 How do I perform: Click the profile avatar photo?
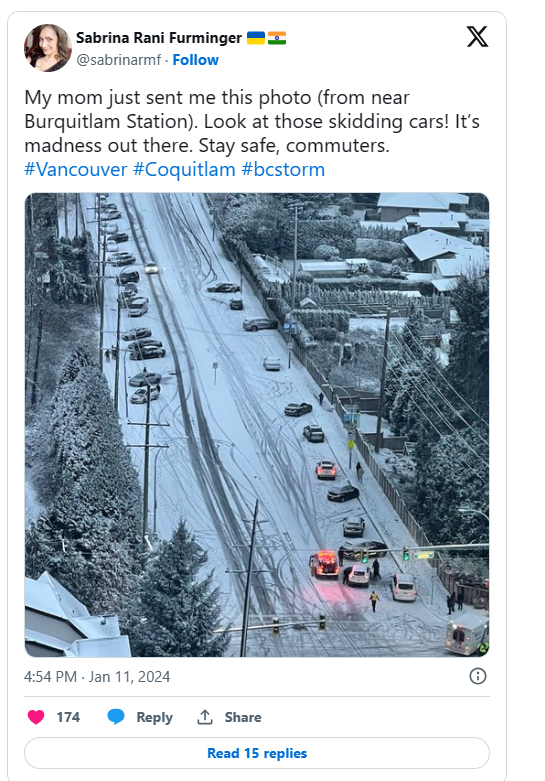[x=48, y=48]
